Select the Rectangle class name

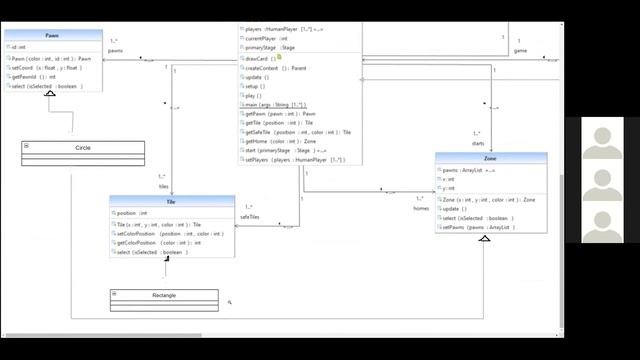click(x=164, y=295)
